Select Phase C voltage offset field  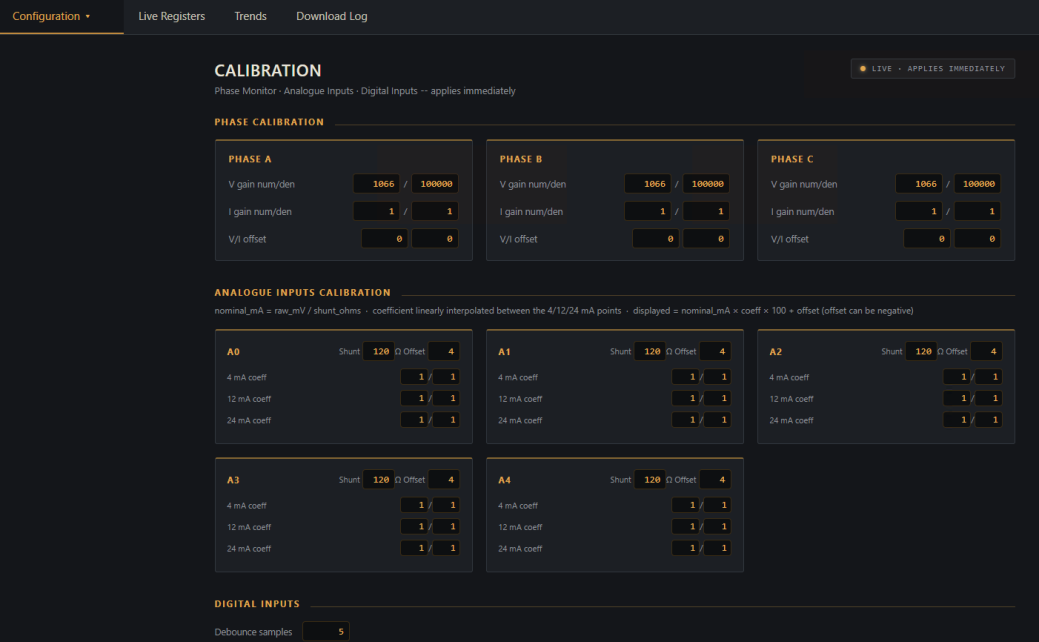pos(926,239)
